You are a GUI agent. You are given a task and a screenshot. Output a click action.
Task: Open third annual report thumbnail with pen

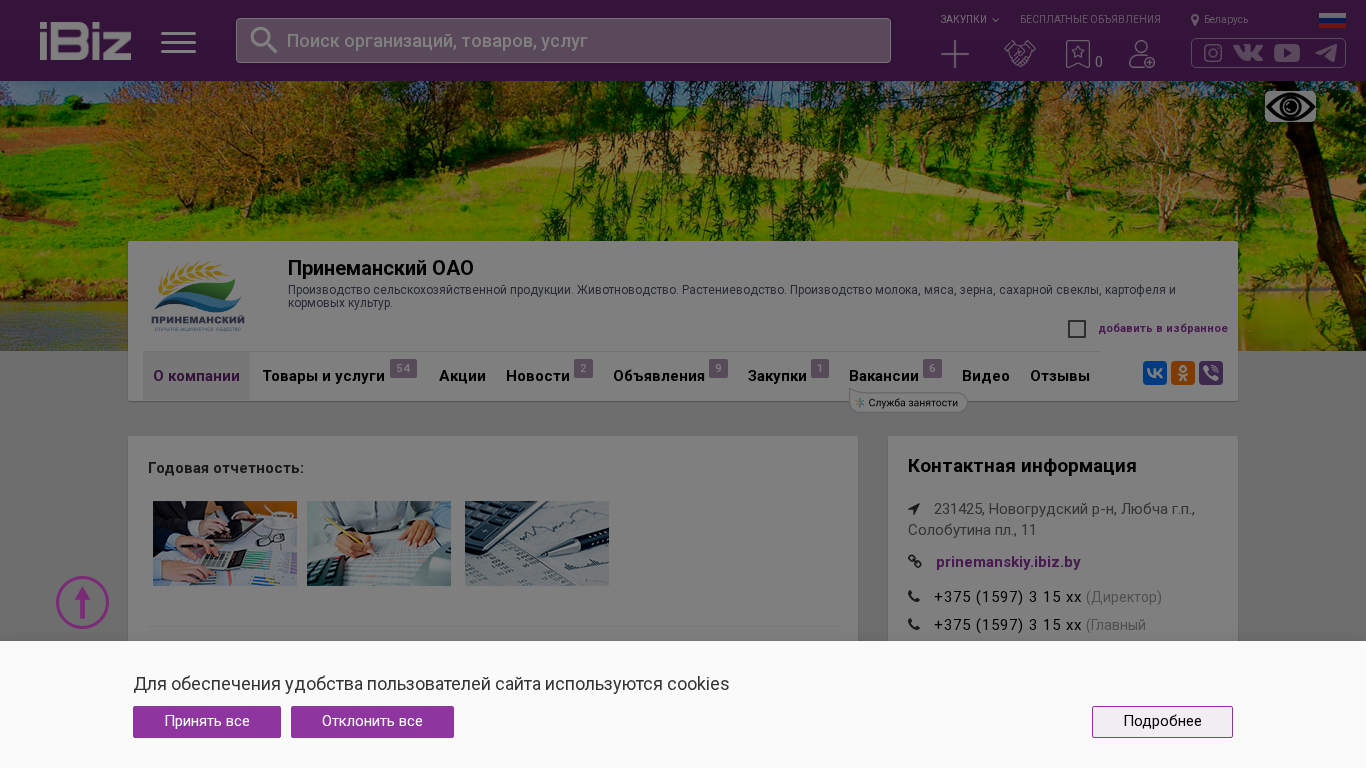537,543
